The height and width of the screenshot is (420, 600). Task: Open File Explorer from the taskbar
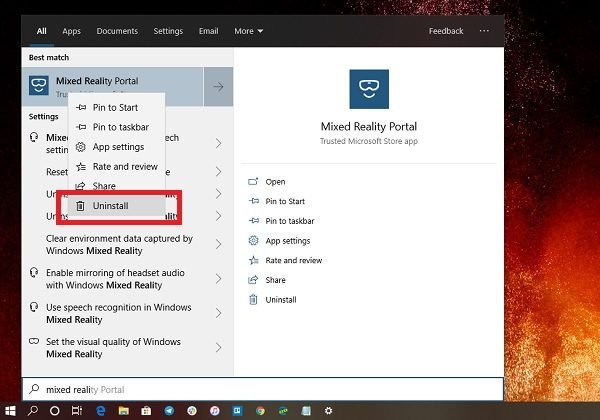click(124, 411)
